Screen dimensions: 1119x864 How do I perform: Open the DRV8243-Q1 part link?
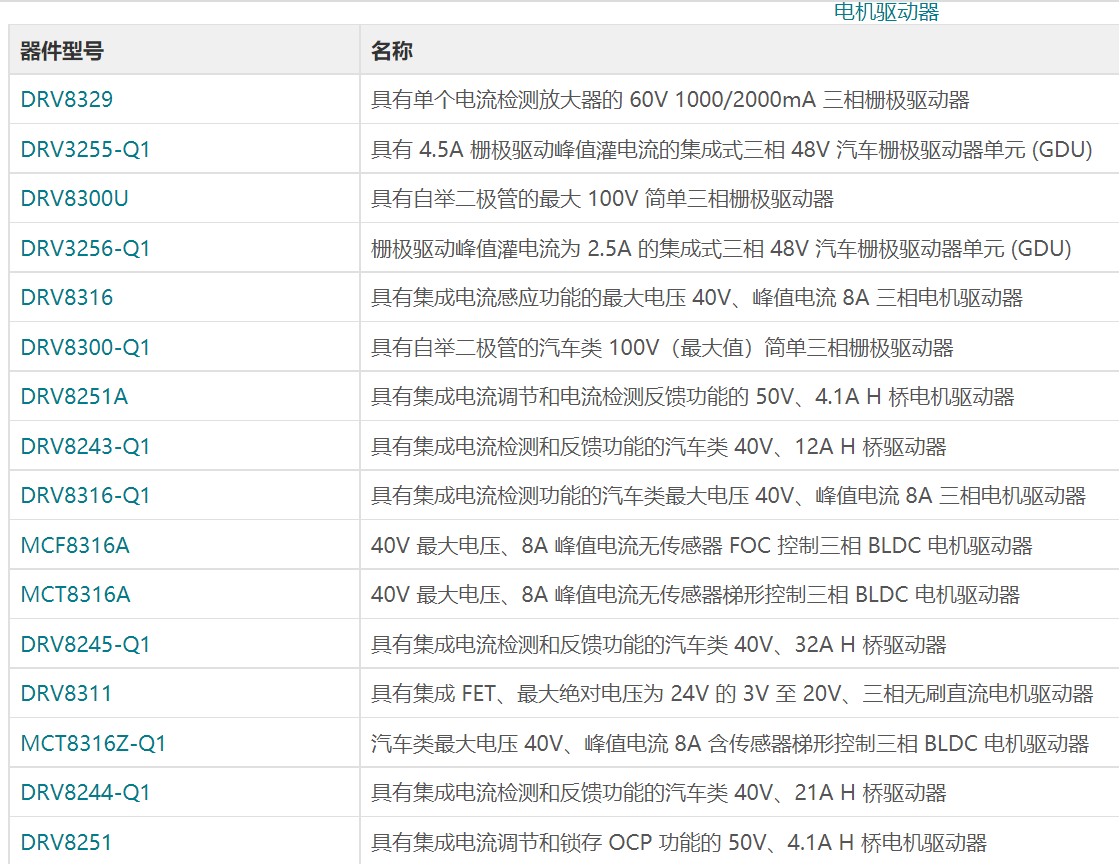pos(85,447)
